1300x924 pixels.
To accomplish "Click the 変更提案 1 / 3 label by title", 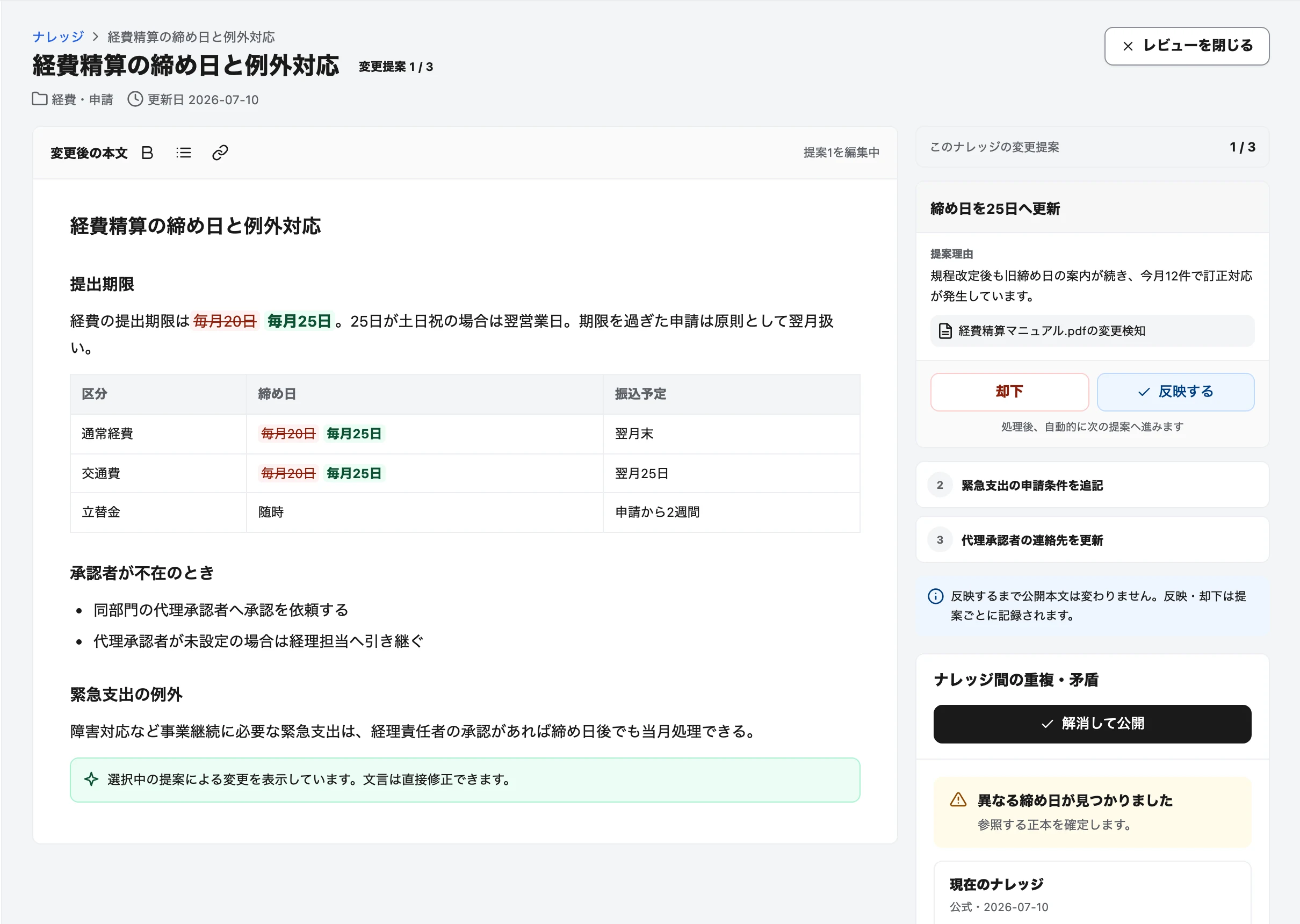I will click(x=396, y=67).
